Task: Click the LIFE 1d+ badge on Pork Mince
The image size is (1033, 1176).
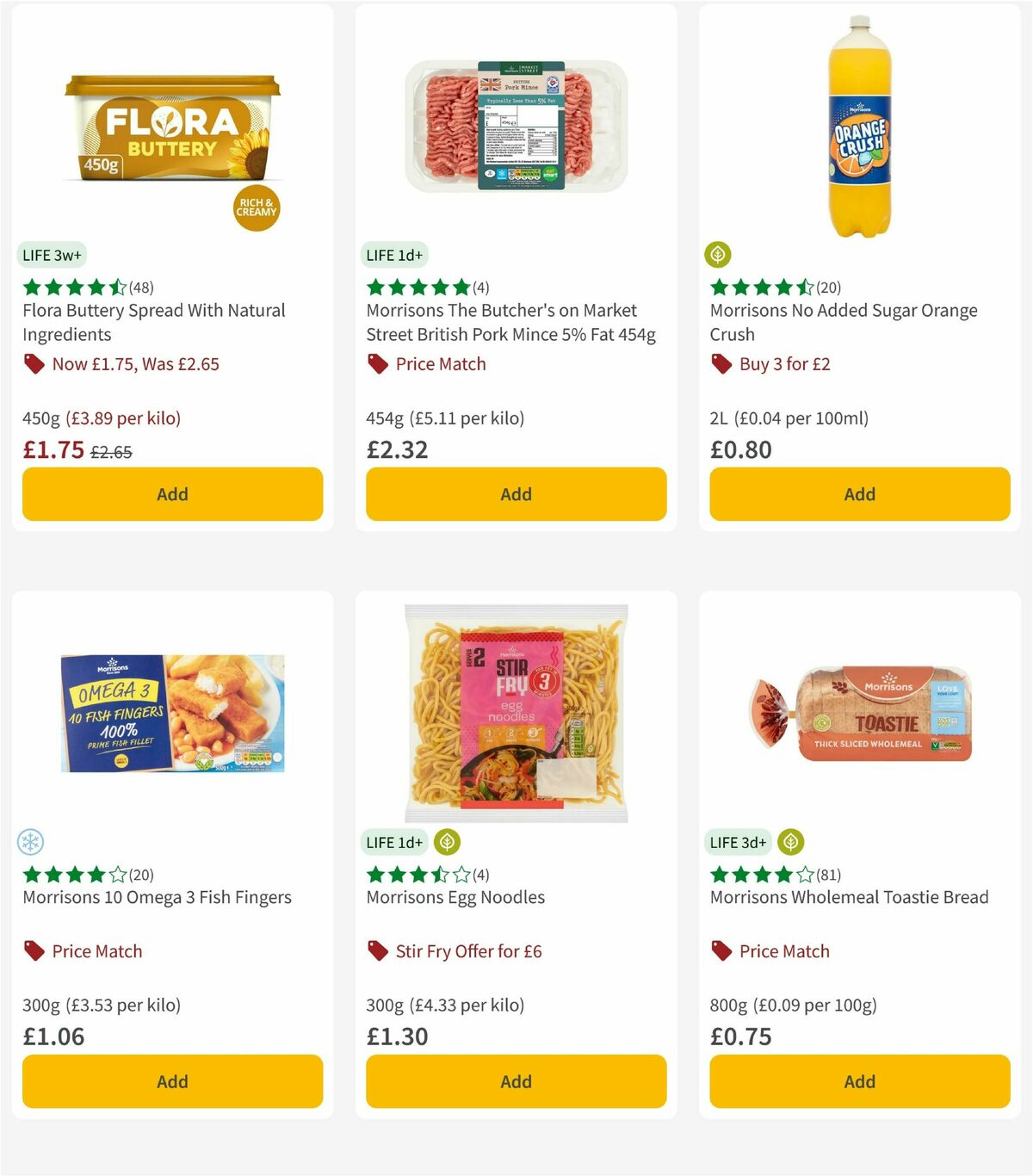Action: [393, 255]
